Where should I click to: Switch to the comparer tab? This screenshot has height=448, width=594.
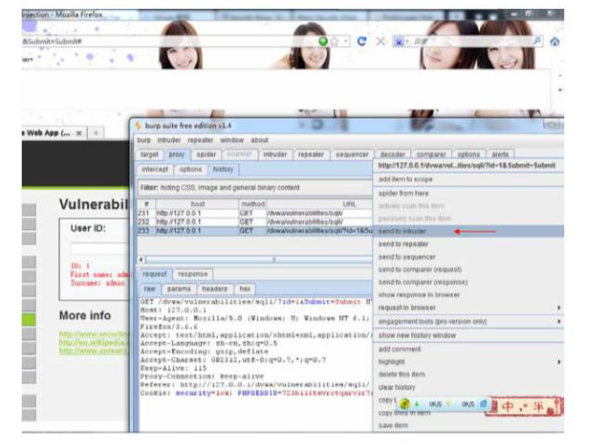[431, 155]
